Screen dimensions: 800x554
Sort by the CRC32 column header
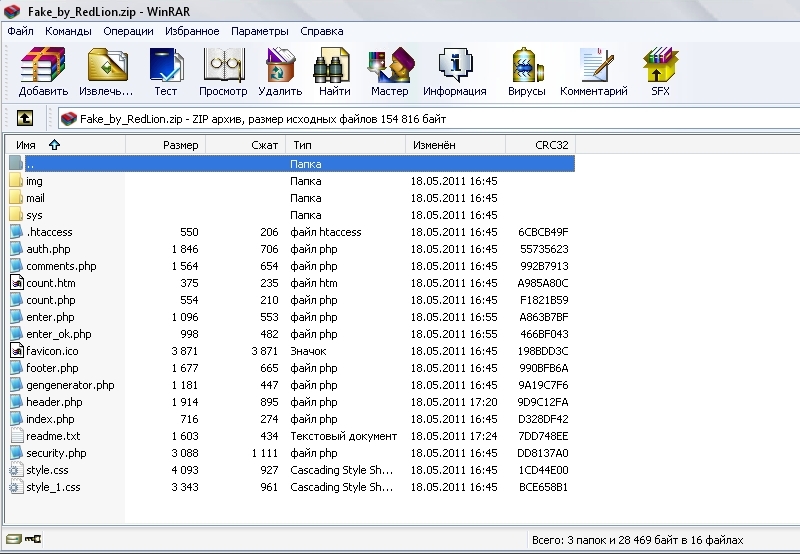pyautogui.click(x=540, y=145)
